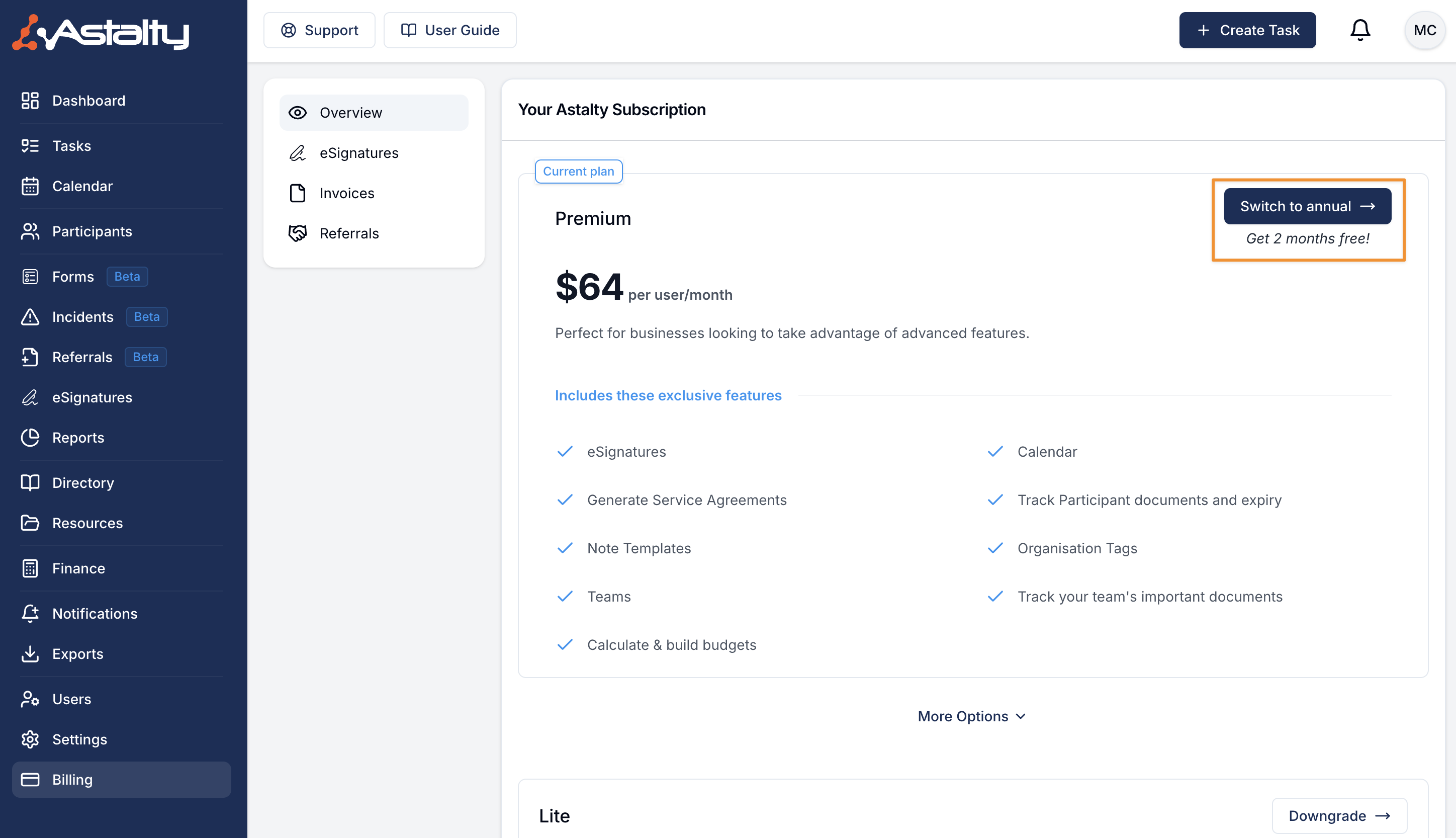Click the Create Task button
1456x838 pixels.
point(1247,30)
